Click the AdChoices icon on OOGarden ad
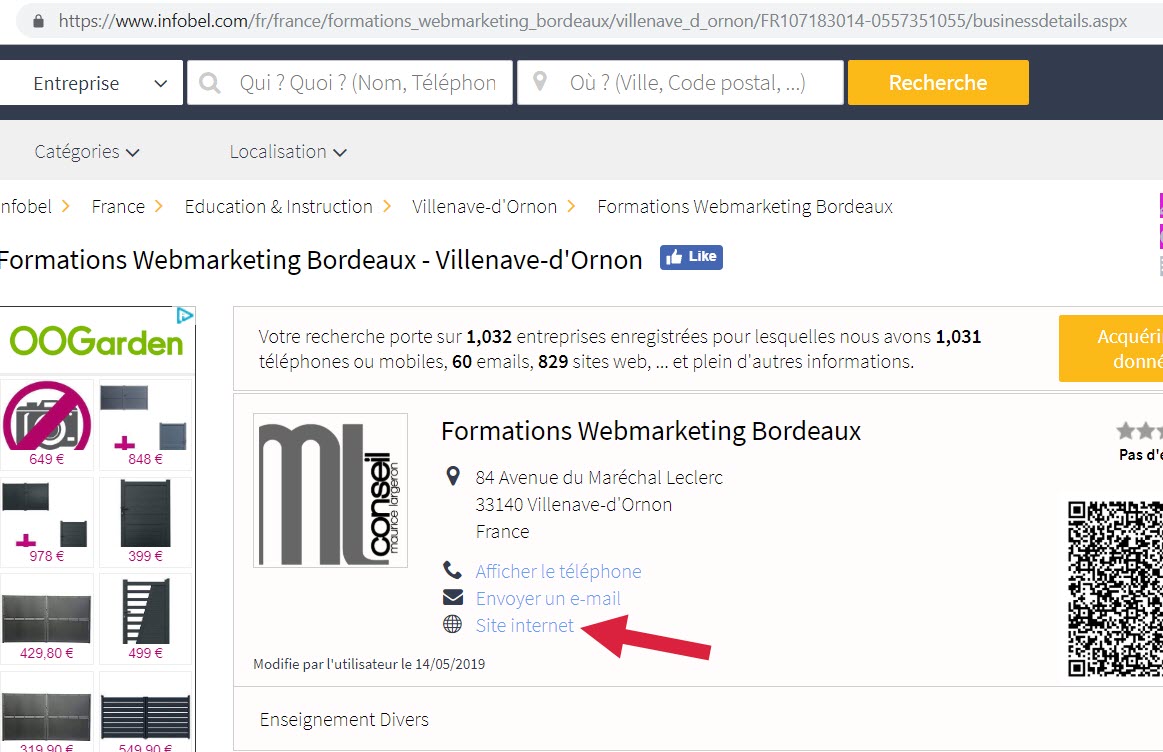The height and width of the screenshot is (752, 1163). 185,315
